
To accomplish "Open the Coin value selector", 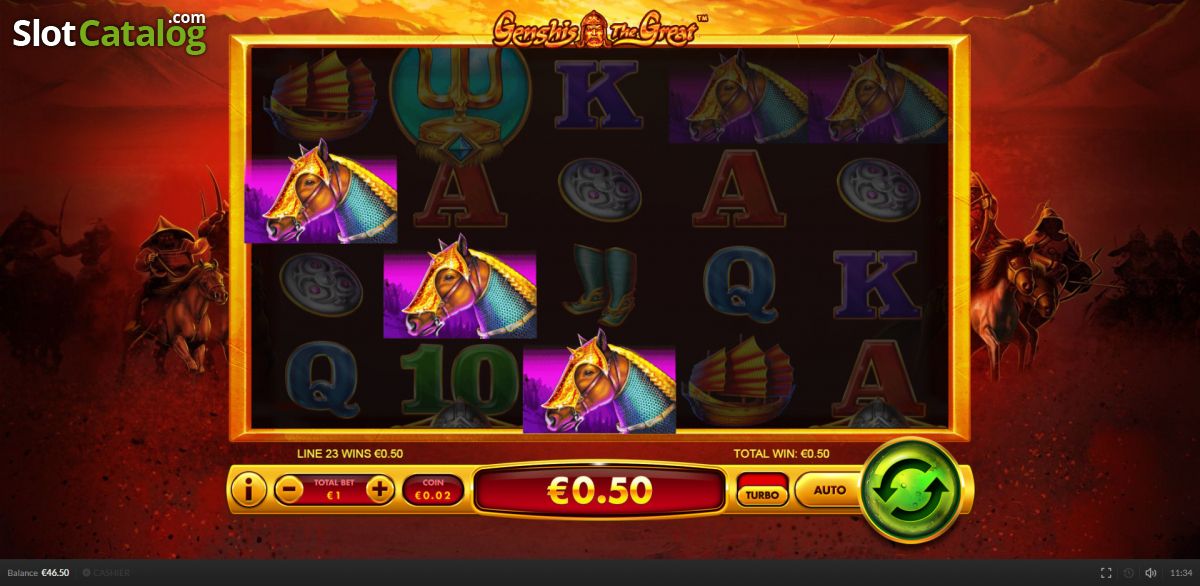I will pyautogui.click(x=432, y=490).
